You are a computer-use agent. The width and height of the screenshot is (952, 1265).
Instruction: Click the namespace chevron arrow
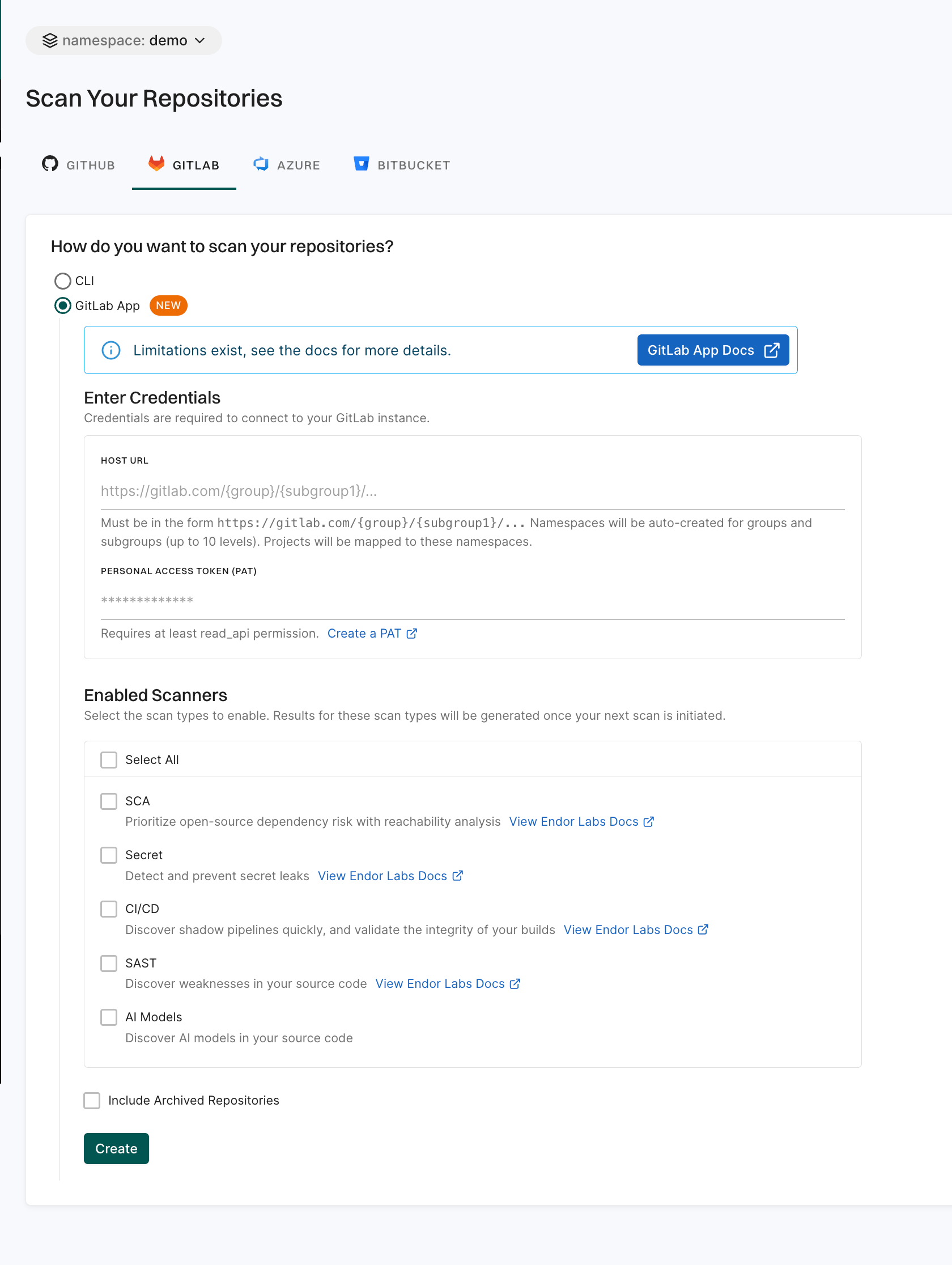coord(199,41)
